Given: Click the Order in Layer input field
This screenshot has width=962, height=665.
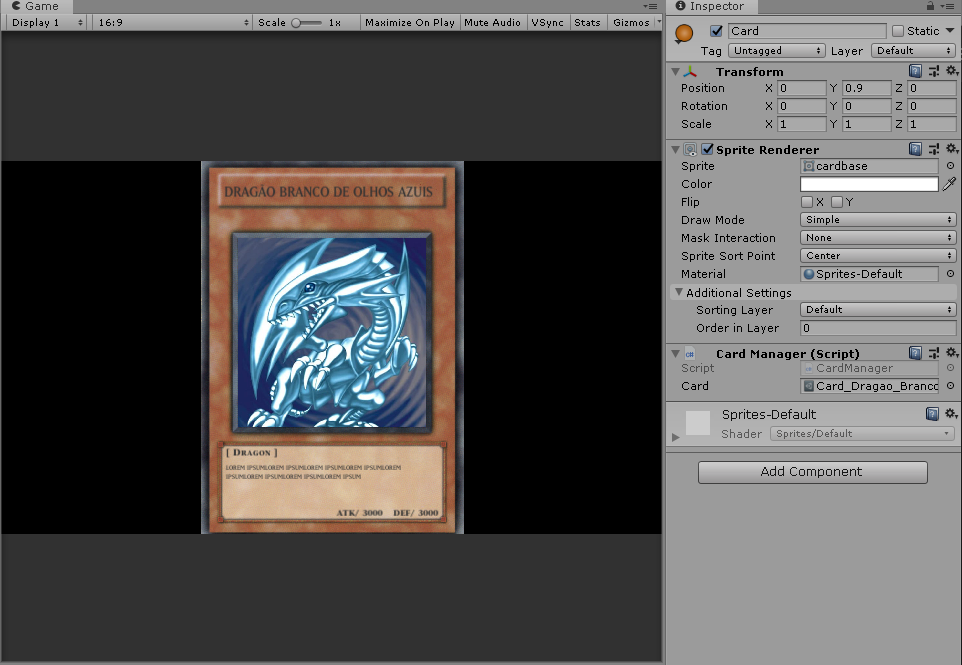Looking at the screenshot, I should click(877, 328).
